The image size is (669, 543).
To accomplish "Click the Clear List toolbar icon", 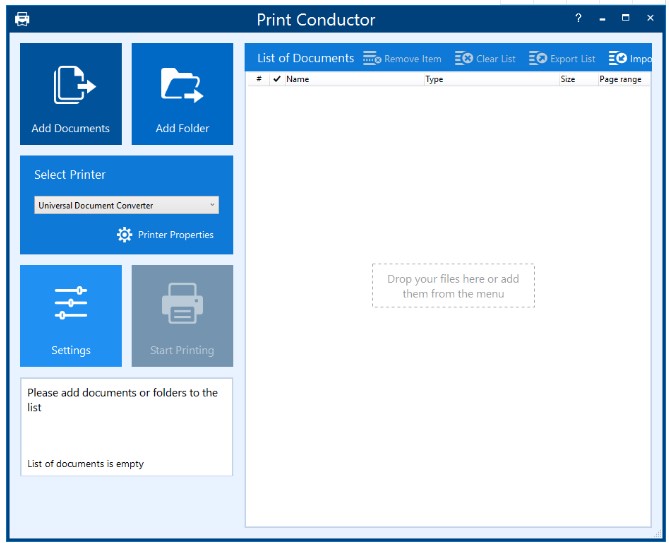I will pos(464,59).
